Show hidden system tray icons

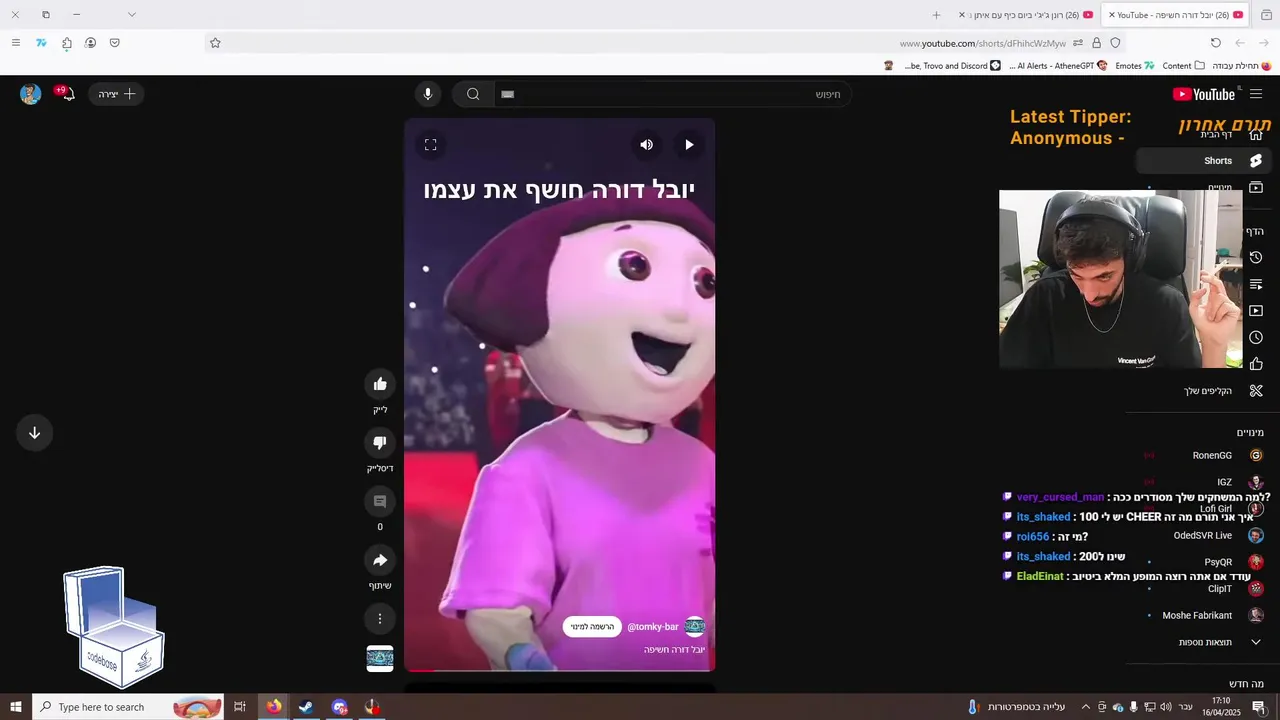(1085, 707)
